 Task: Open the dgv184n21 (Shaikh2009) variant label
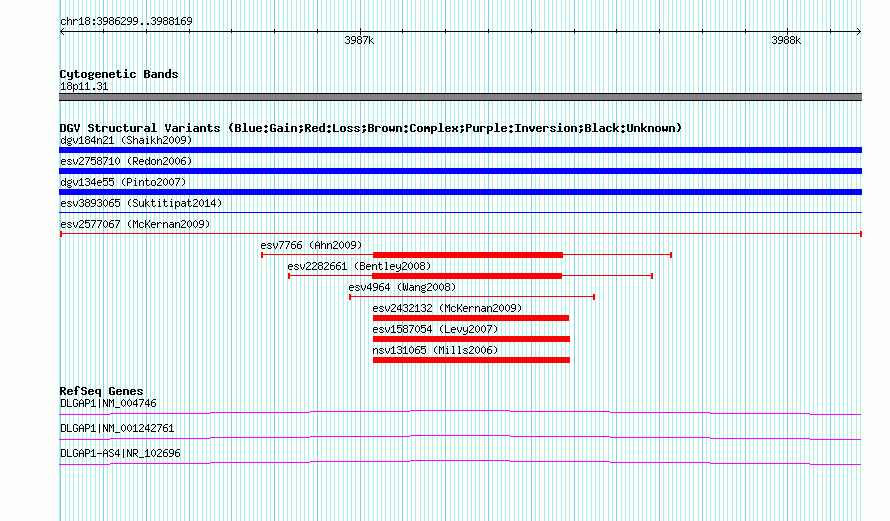click(126, 140)
